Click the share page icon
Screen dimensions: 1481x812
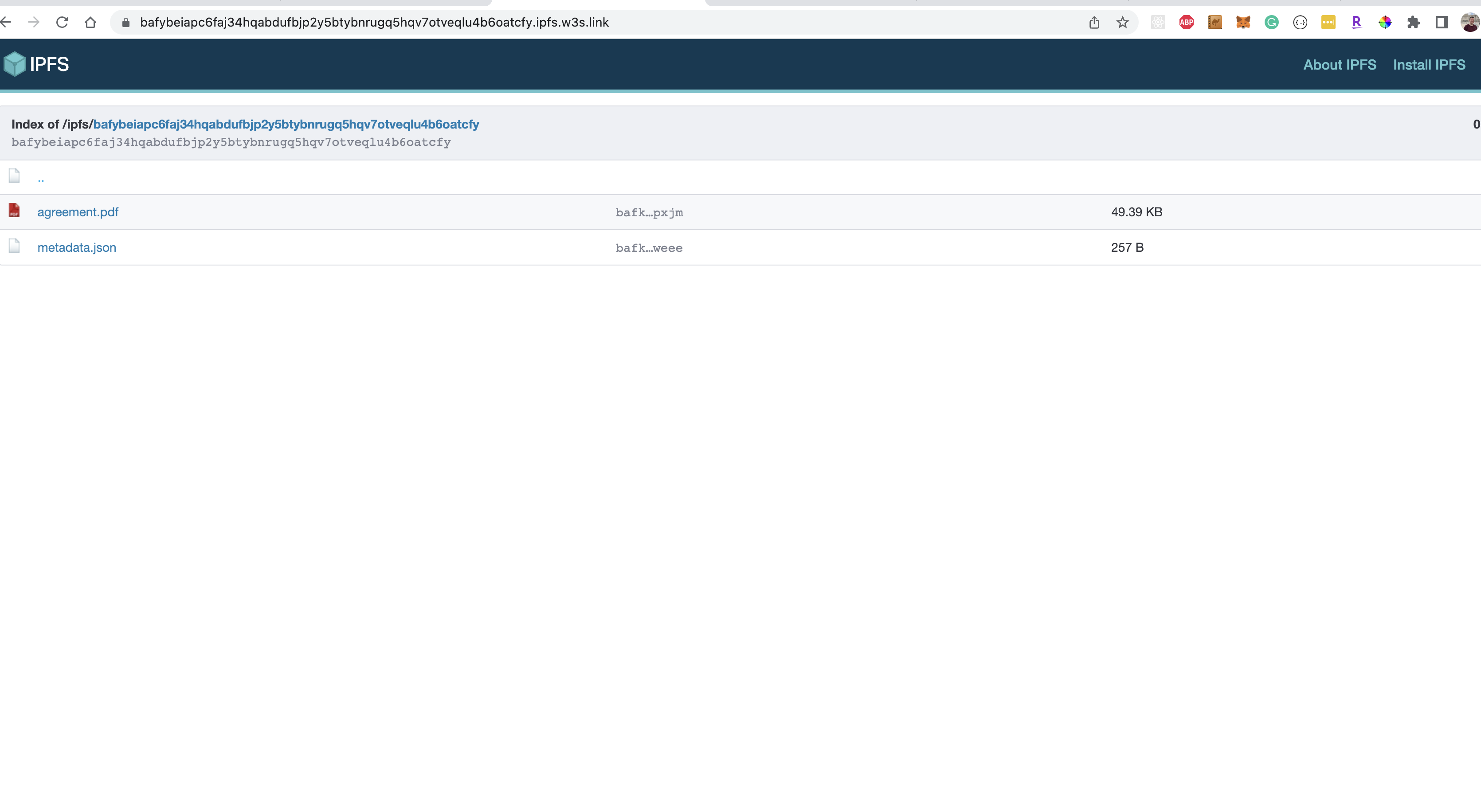(x=1094, y=23)
